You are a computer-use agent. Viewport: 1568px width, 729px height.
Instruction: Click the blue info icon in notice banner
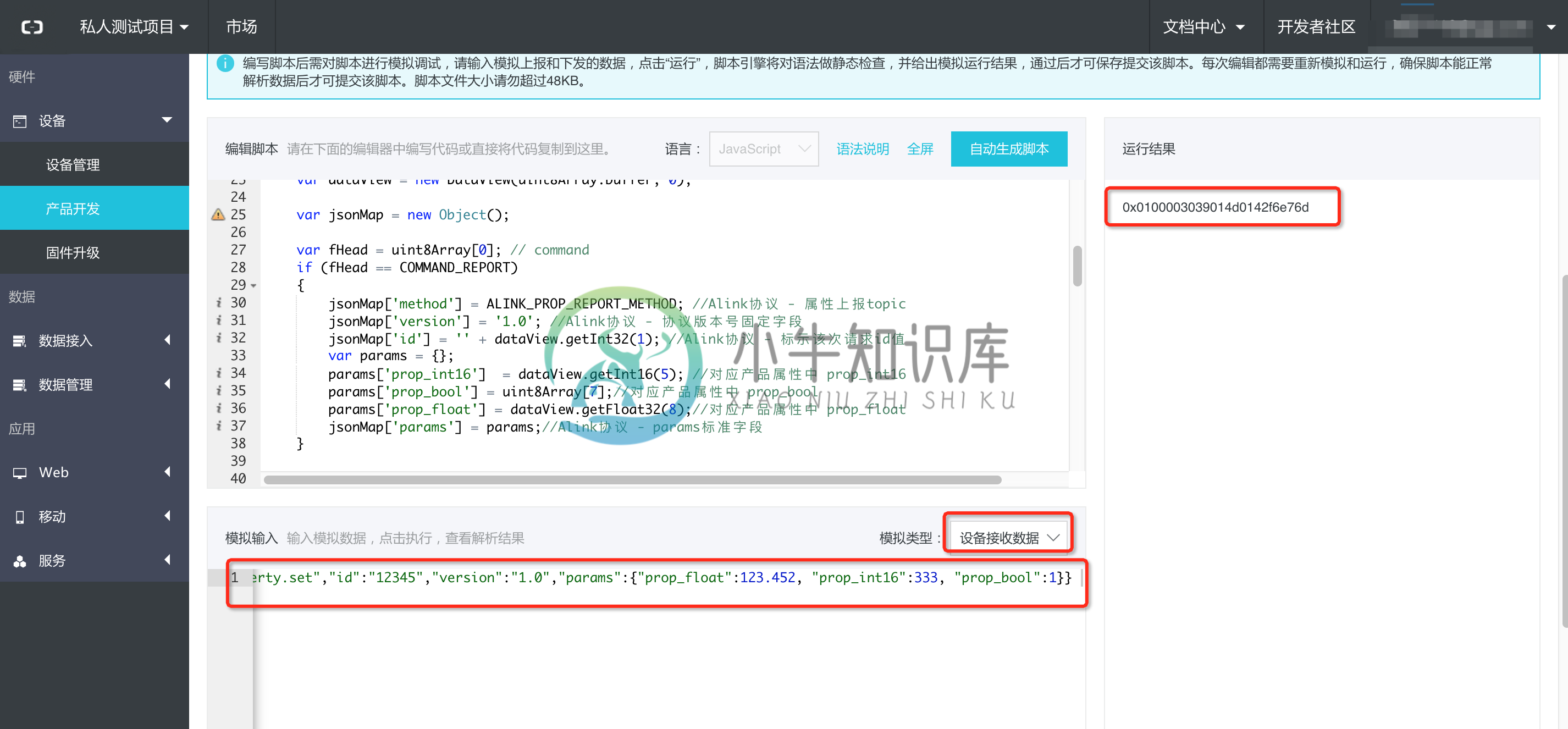[x=225, y=63]
